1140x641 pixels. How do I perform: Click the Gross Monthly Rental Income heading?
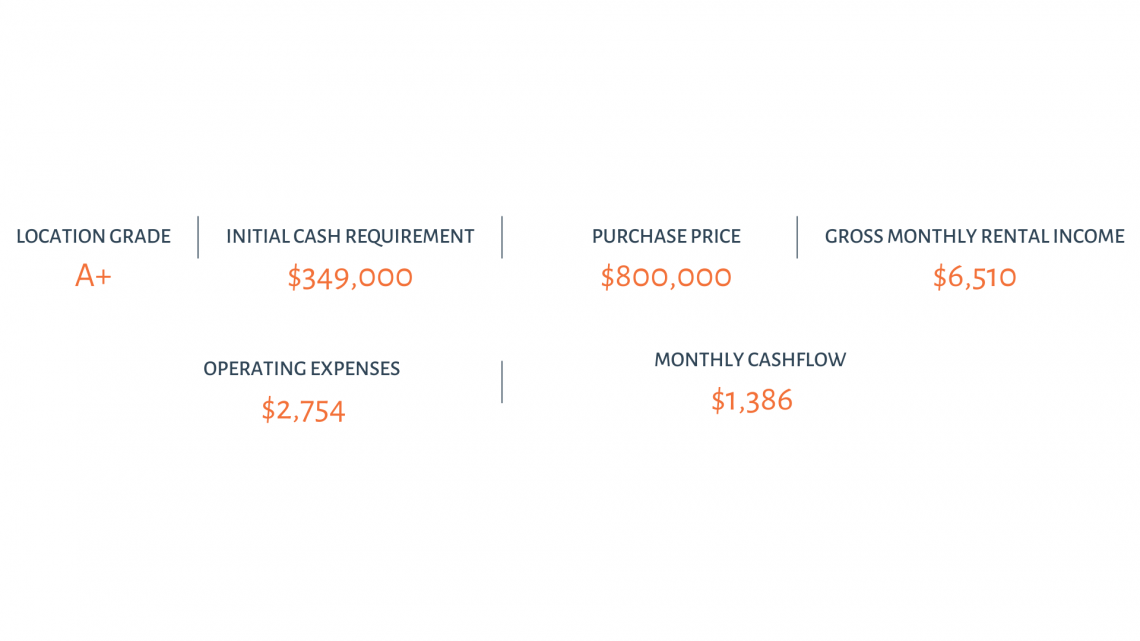pyautogui.click(x=974, y=237)
